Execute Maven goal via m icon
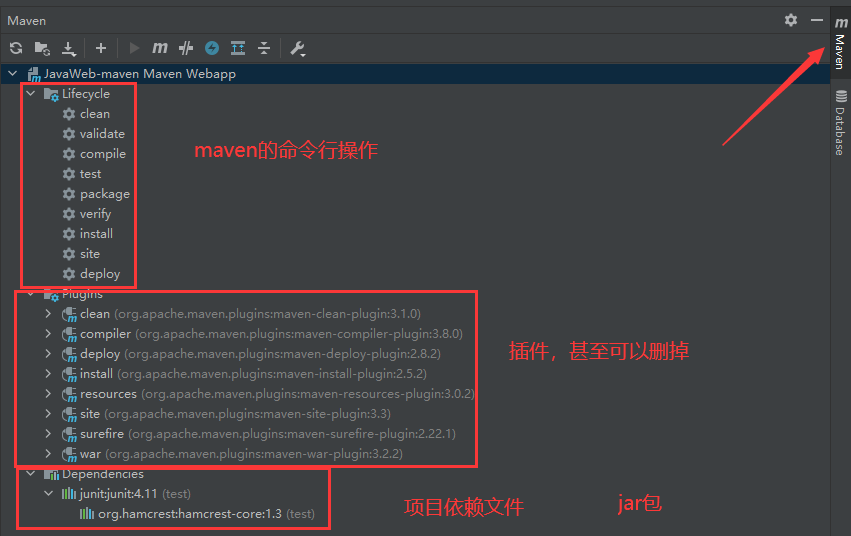This screenshot has width=851, height=536. tap(160, 48)
